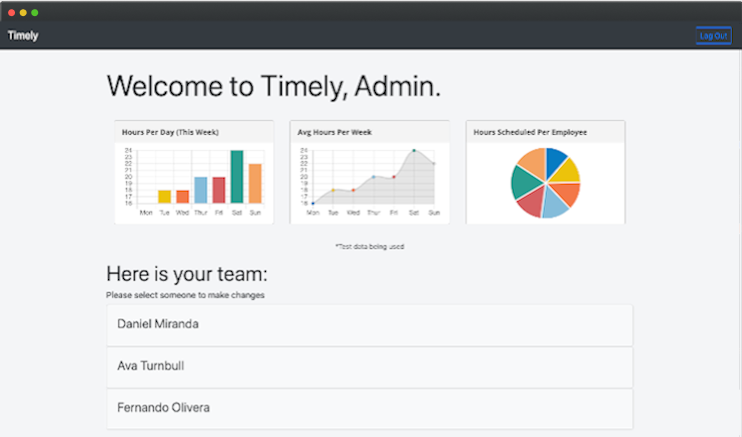Click the Avg Hours Per Week header
This screenshot has width=742, height=437.
click(x=331, y=132)
